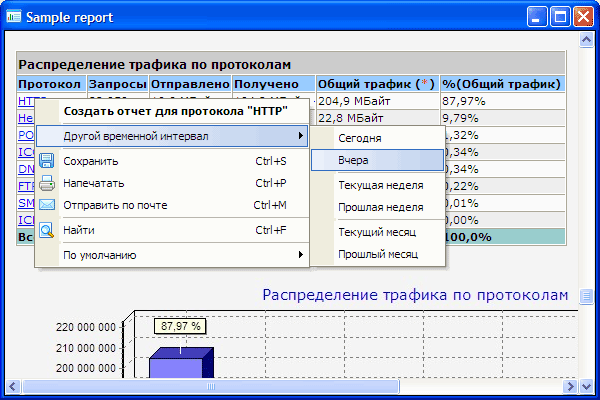The height and width of the screenshot is (400, 600).
Task: Choose Напечатать menu entry
Action: point(172,183)
